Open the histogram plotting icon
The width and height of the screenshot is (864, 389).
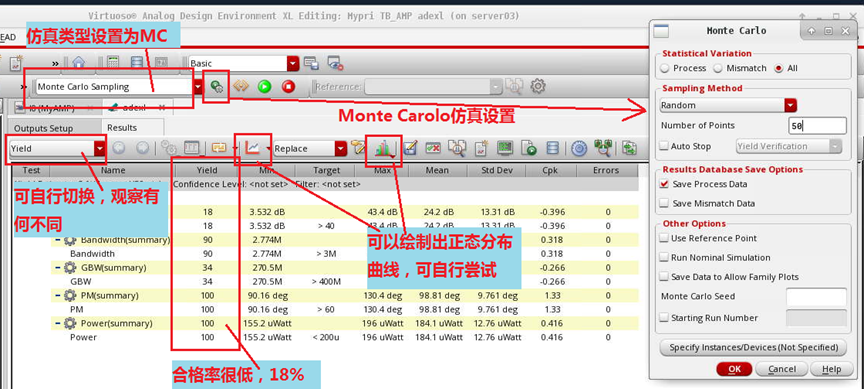384,148
